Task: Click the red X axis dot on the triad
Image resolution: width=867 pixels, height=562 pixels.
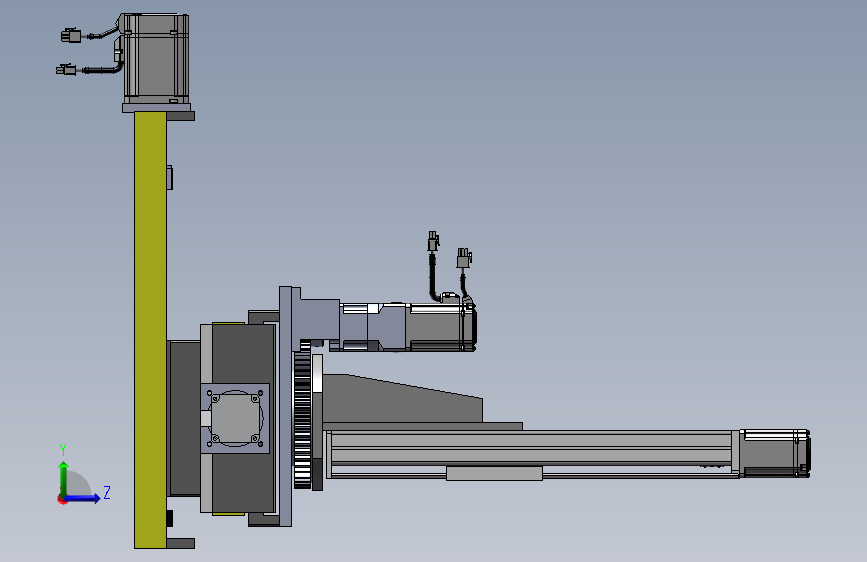Action: point(62,499)
